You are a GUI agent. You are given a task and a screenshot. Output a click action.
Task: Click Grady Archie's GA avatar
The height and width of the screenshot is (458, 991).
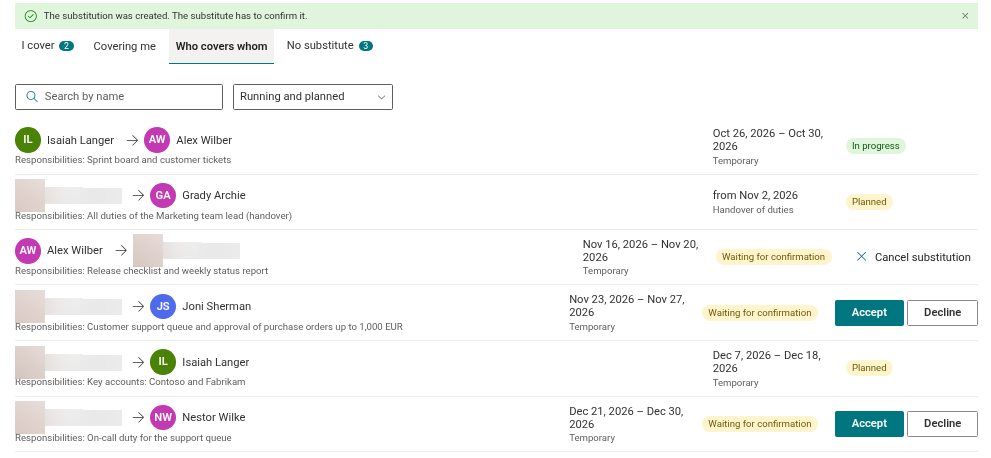tap(163, 195)
